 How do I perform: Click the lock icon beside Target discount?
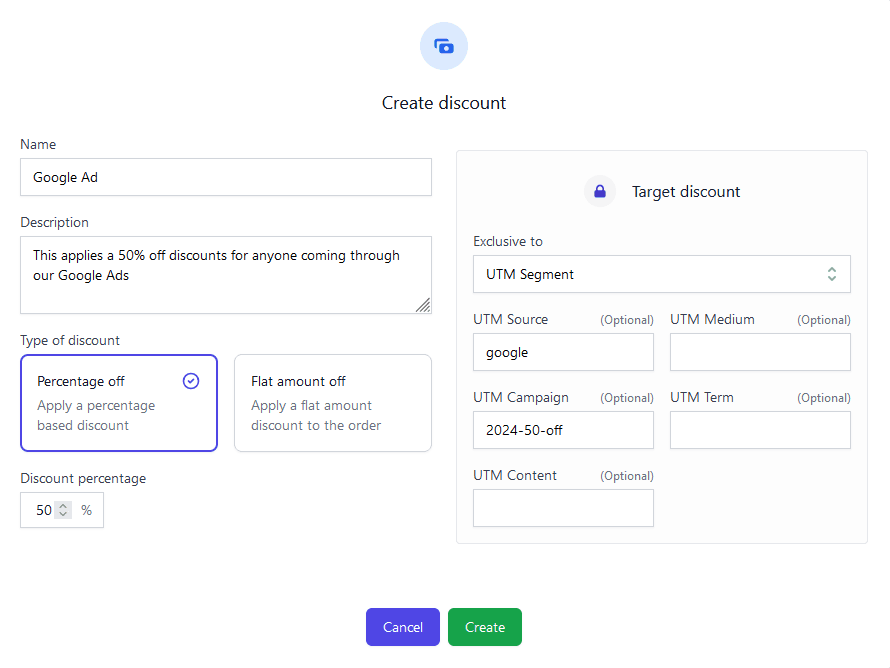599,191
